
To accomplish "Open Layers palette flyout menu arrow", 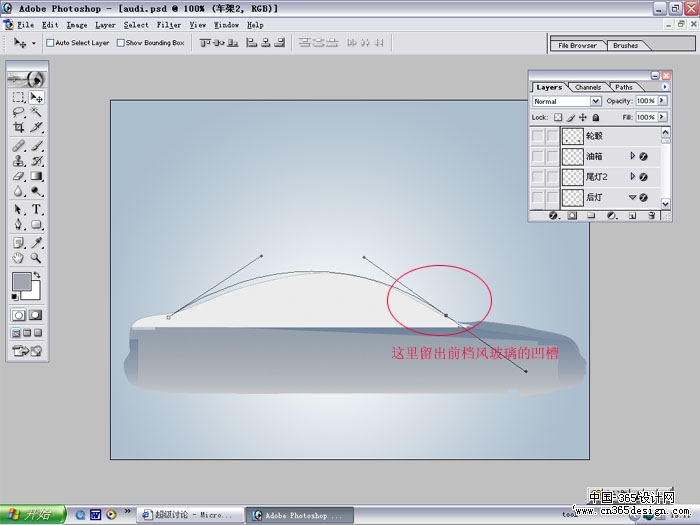I will [x=665, y=87].
